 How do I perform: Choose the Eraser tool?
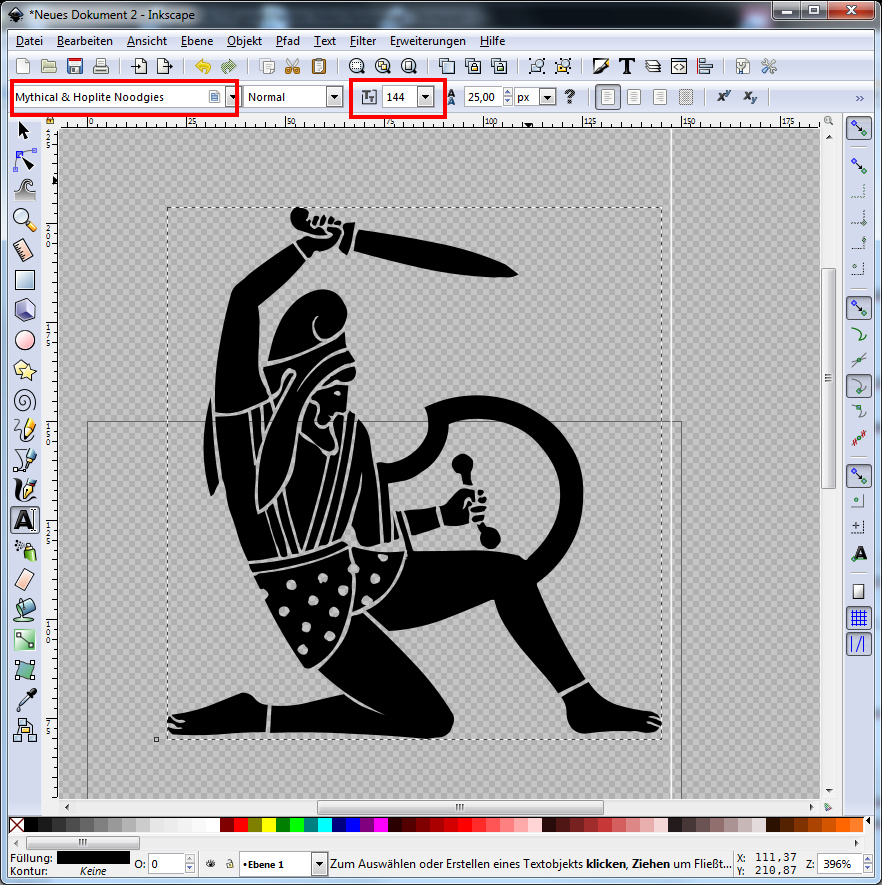(25, 579)
